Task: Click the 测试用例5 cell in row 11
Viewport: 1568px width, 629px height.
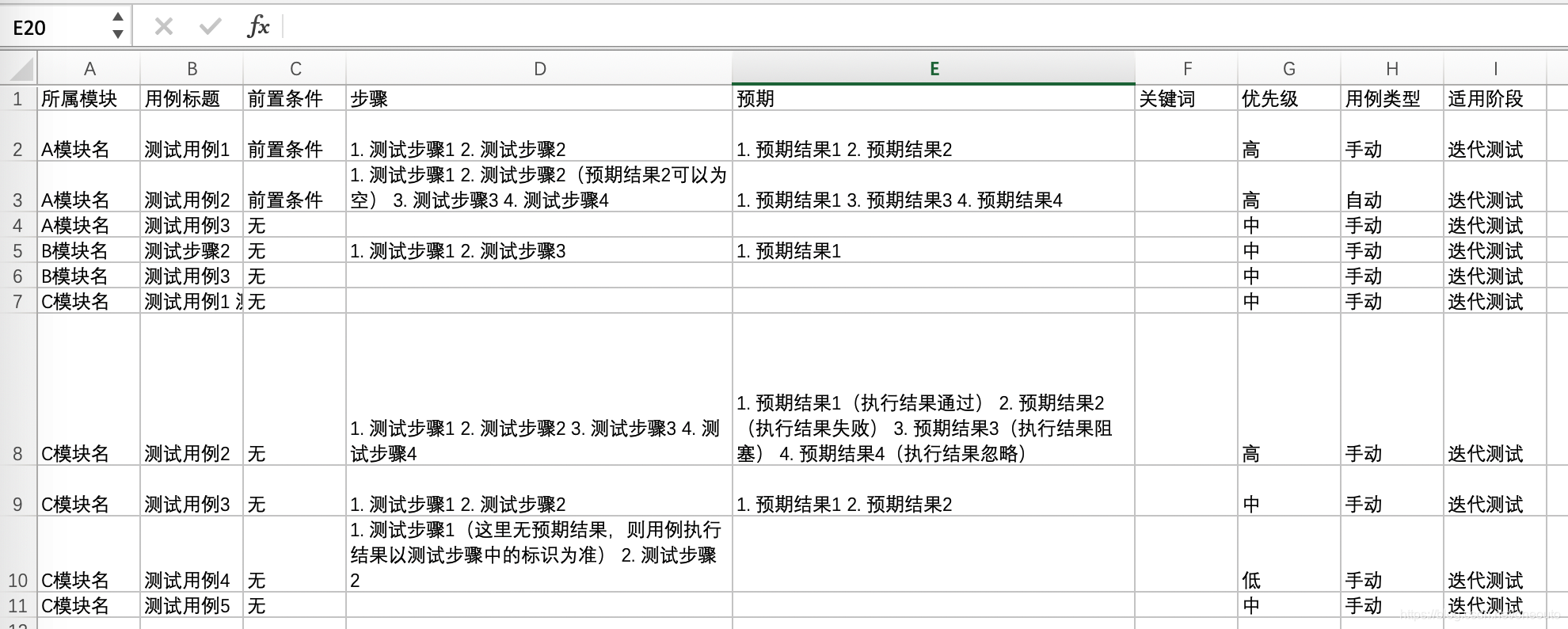Action: (x=192, y=605)
